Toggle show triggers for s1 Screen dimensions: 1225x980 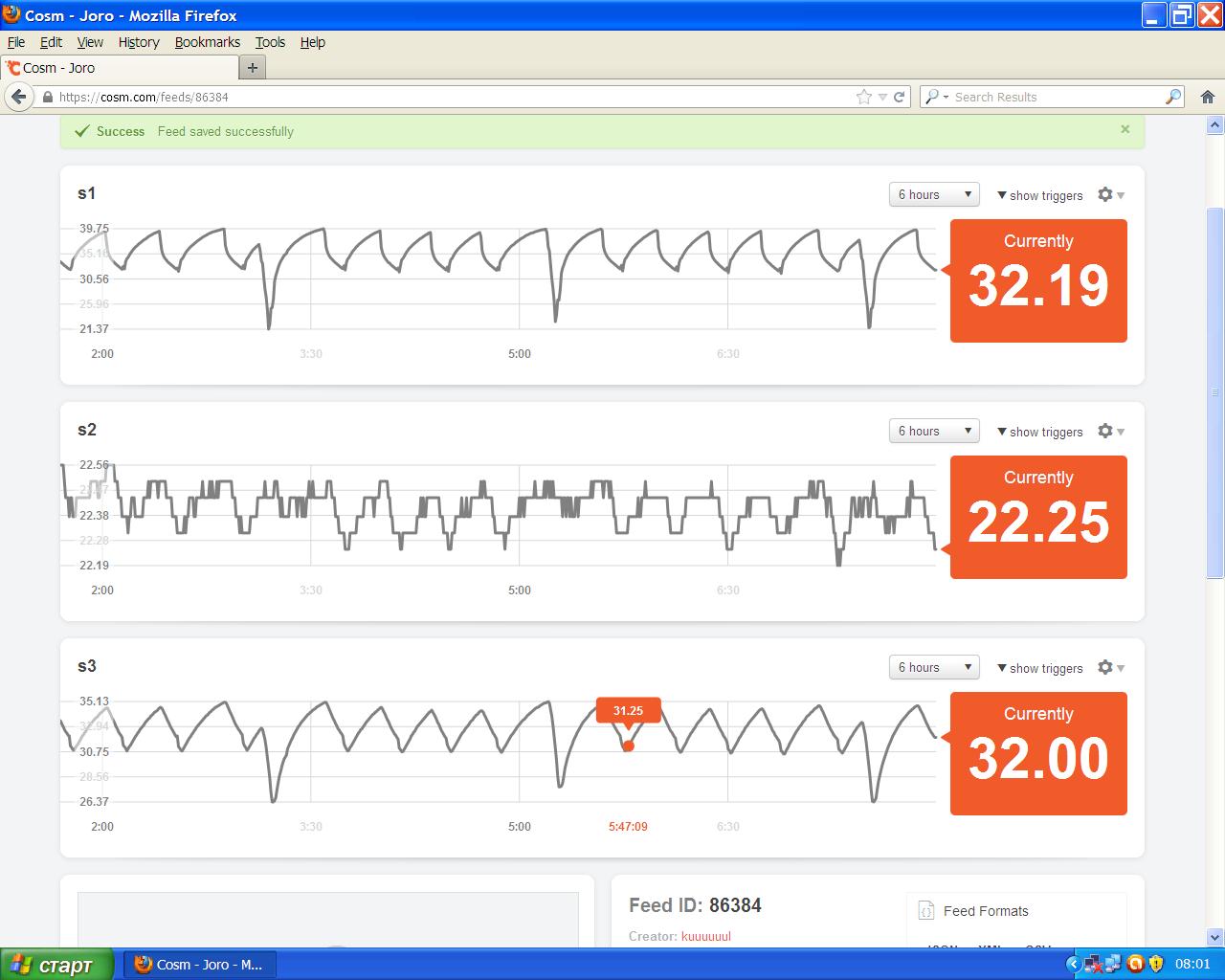tap(1040, 195)
